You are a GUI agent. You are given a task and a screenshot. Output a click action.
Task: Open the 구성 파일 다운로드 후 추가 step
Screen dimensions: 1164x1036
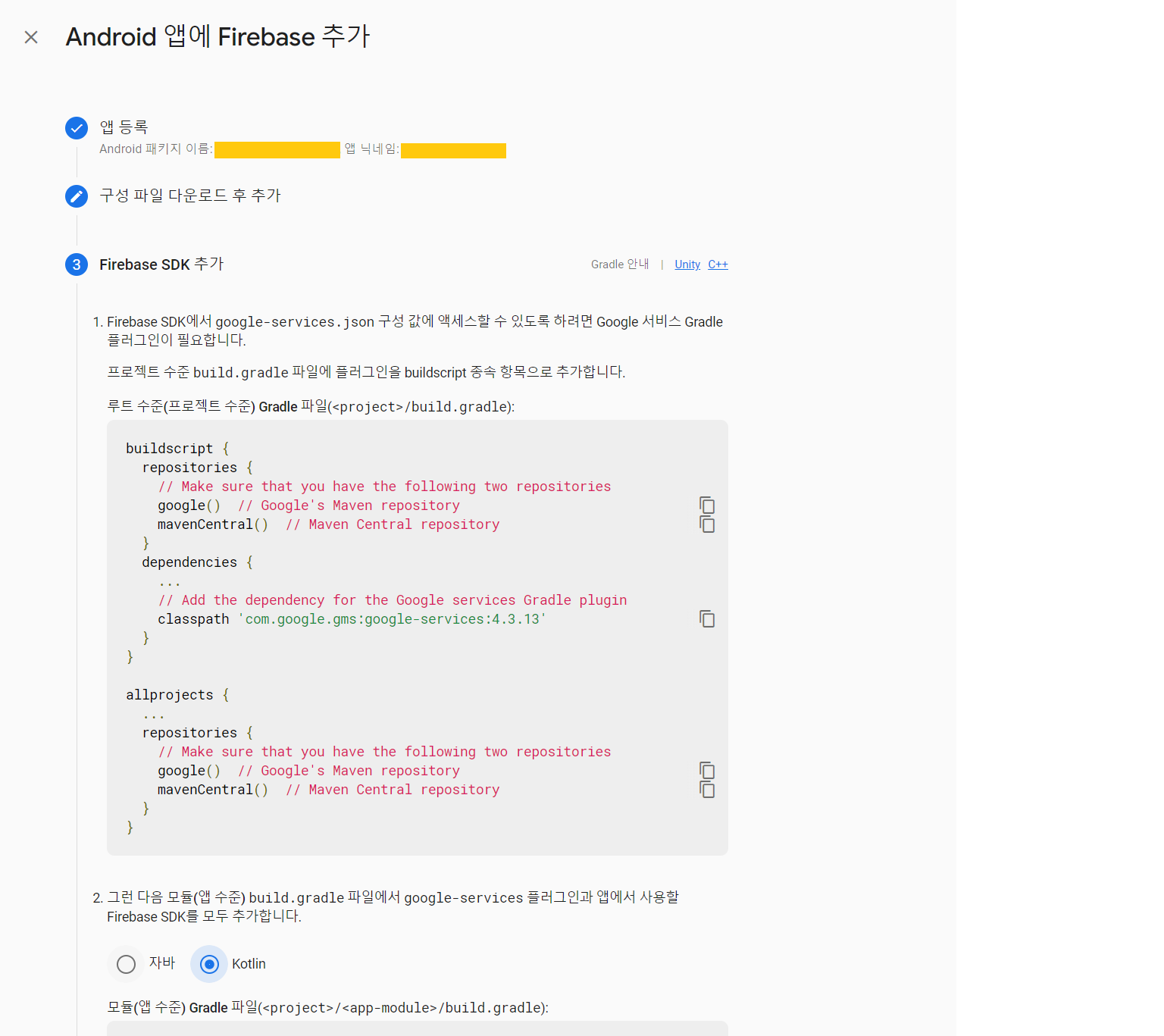click(190, 196)
